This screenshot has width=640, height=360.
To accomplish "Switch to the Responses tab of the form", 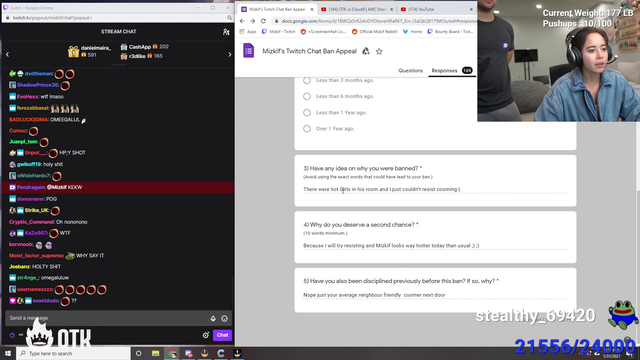I will point(451,71).
